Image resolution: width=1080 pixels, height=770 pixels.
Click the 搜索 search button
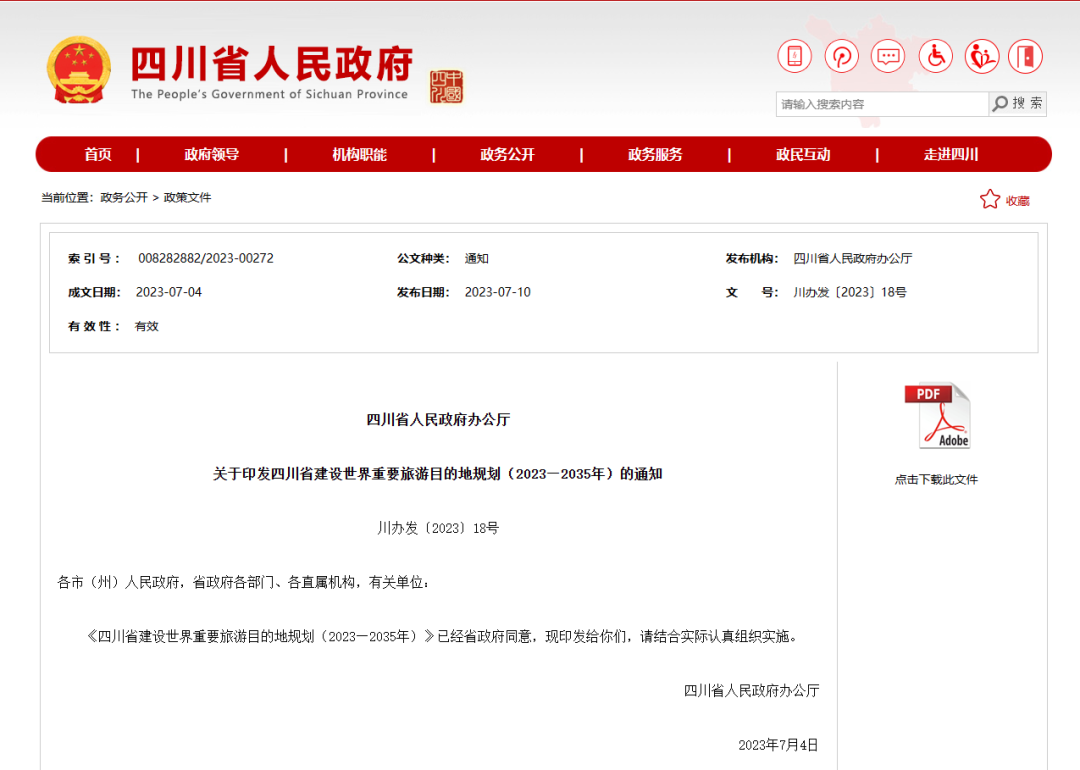(x=1018, y=104)
